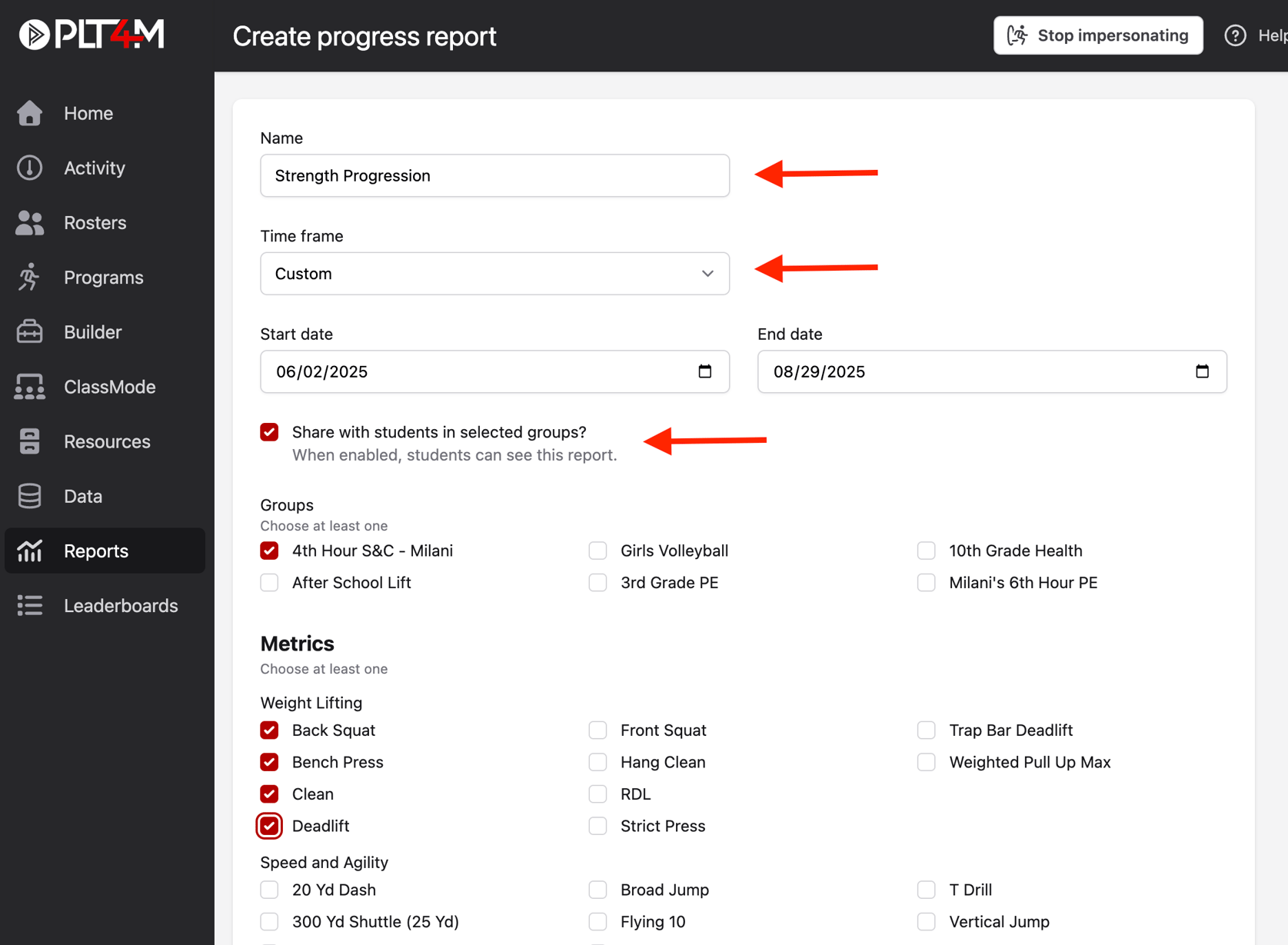Screen dimensions: 1288x945
Task: Click the End date field 08/29/2025
Action: pos(992,371)
